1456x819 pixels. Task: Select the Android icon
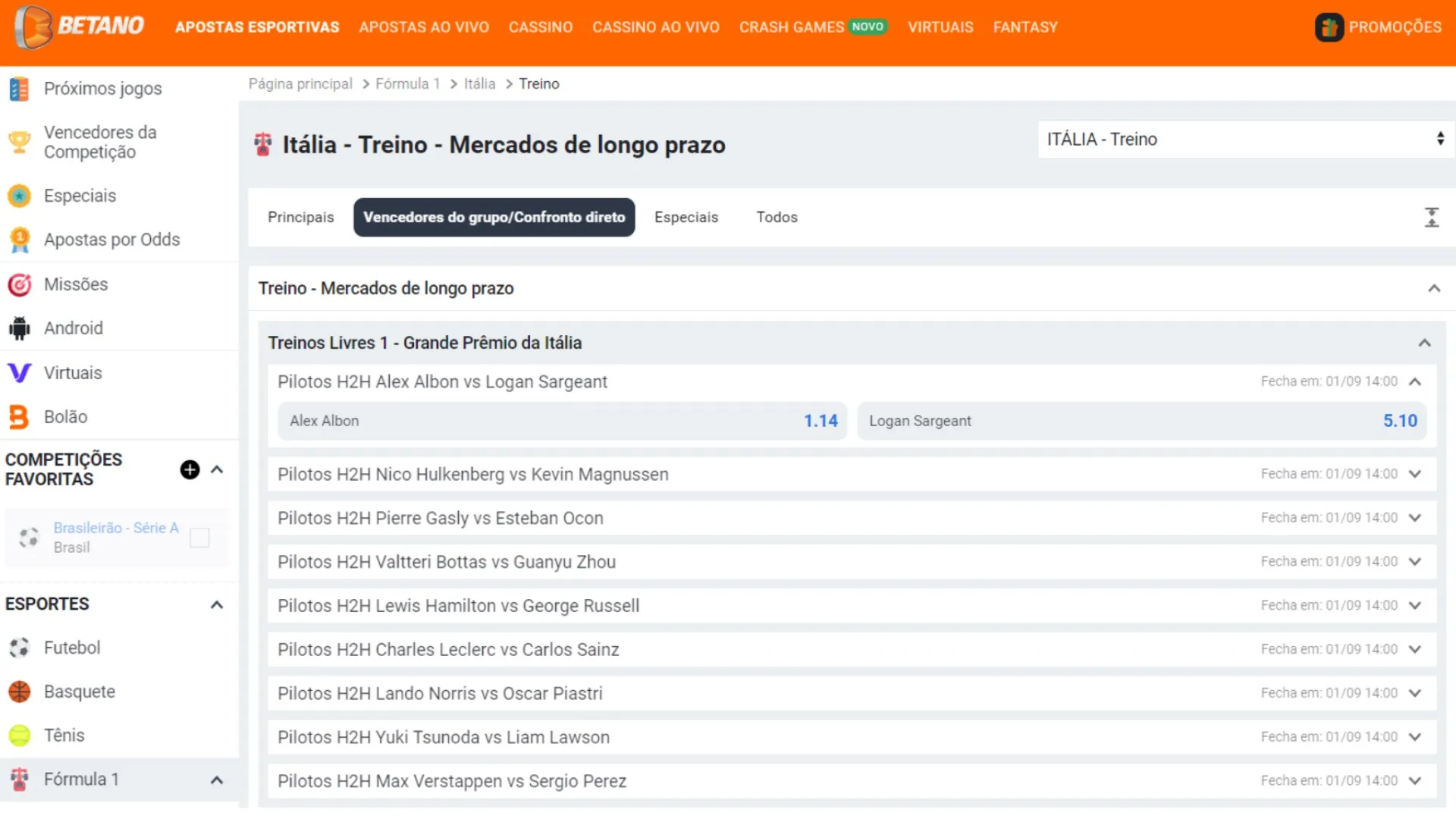coord(19,328)
